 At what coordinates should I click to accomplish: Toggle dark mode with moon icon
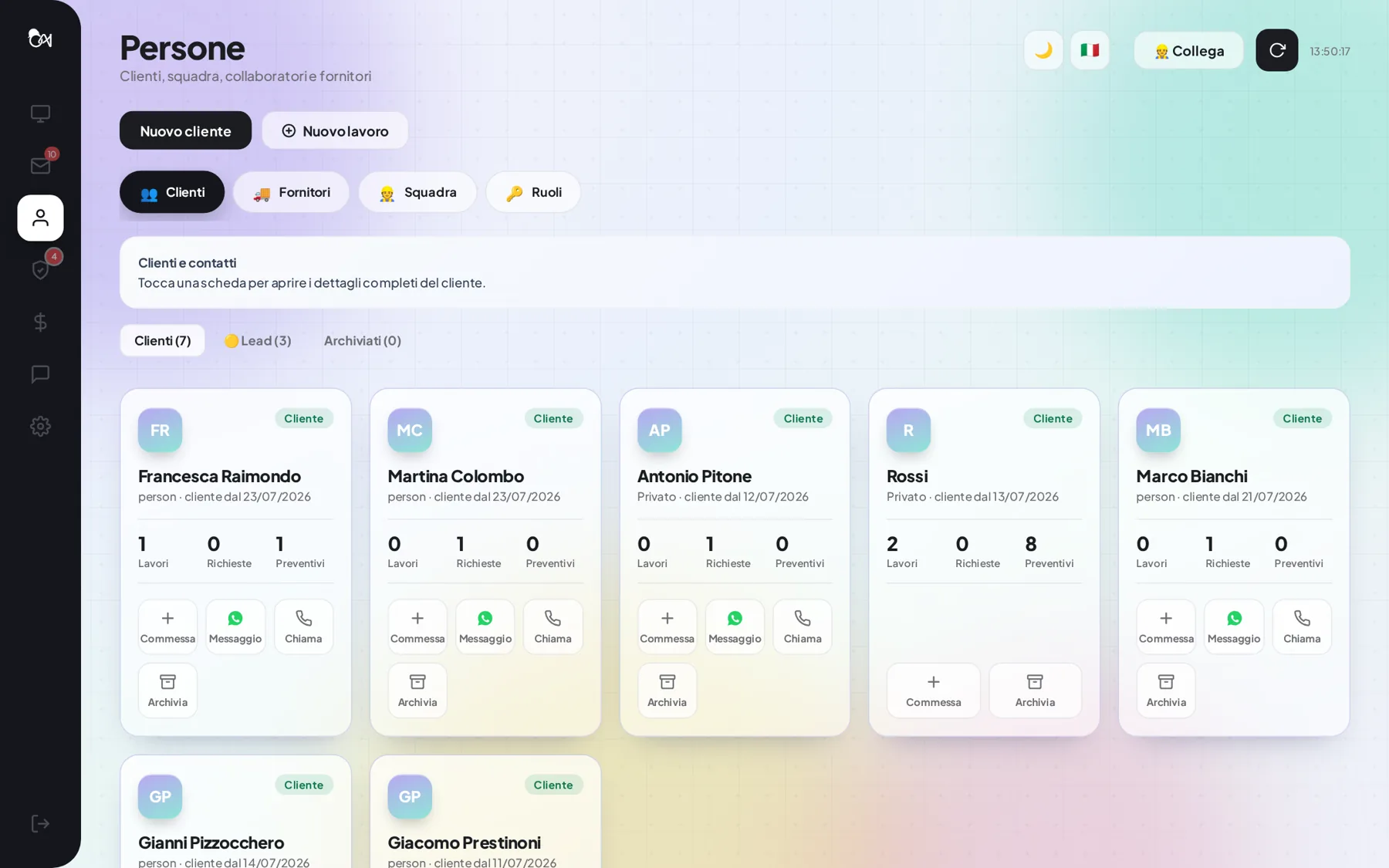pos(1043,50)
